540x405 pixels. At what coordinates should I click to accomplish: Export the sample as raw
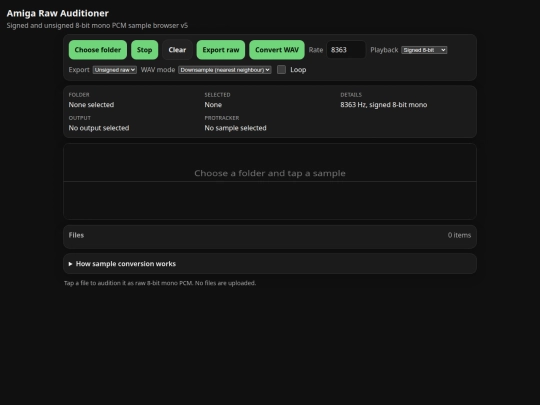(x=220, y=50)
